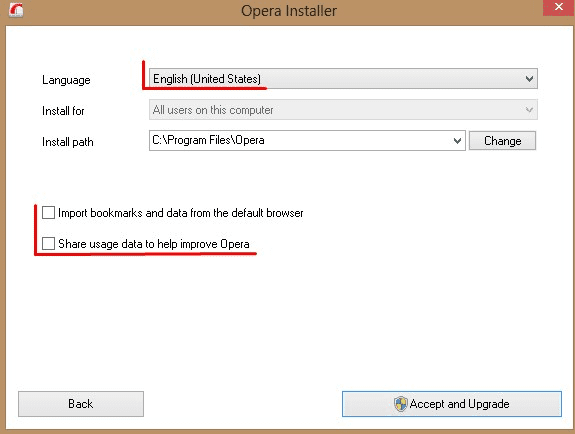Screen dimensions: 575x434
Task: Click the Install for field label
Action: 63,111
